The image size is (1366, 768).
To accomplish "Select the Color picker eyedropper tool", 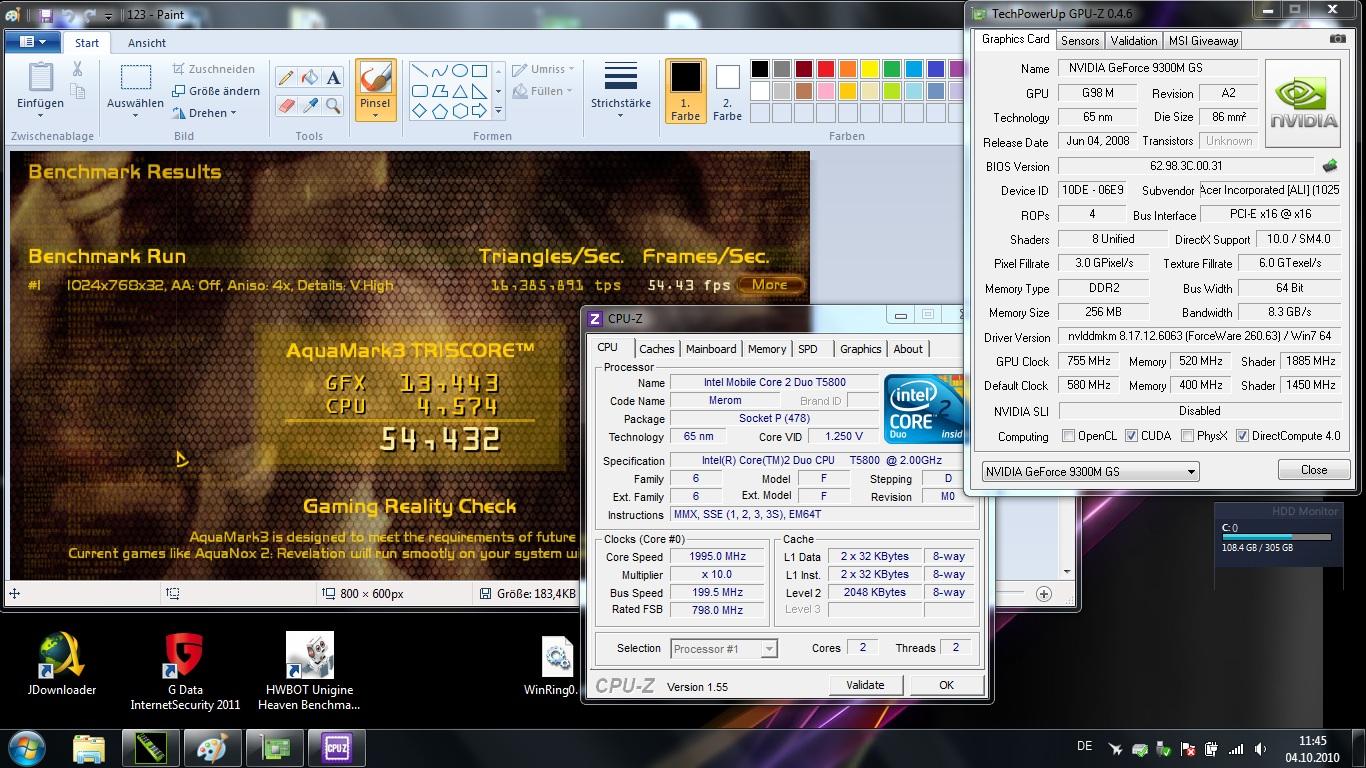I will tap(310, 104).
